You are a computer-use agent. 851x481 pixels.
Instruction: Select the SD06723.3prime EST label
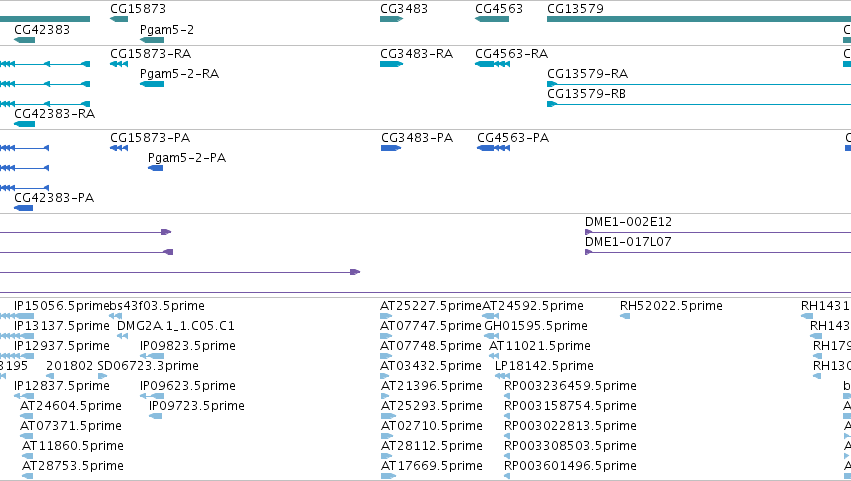coord(148,365)
